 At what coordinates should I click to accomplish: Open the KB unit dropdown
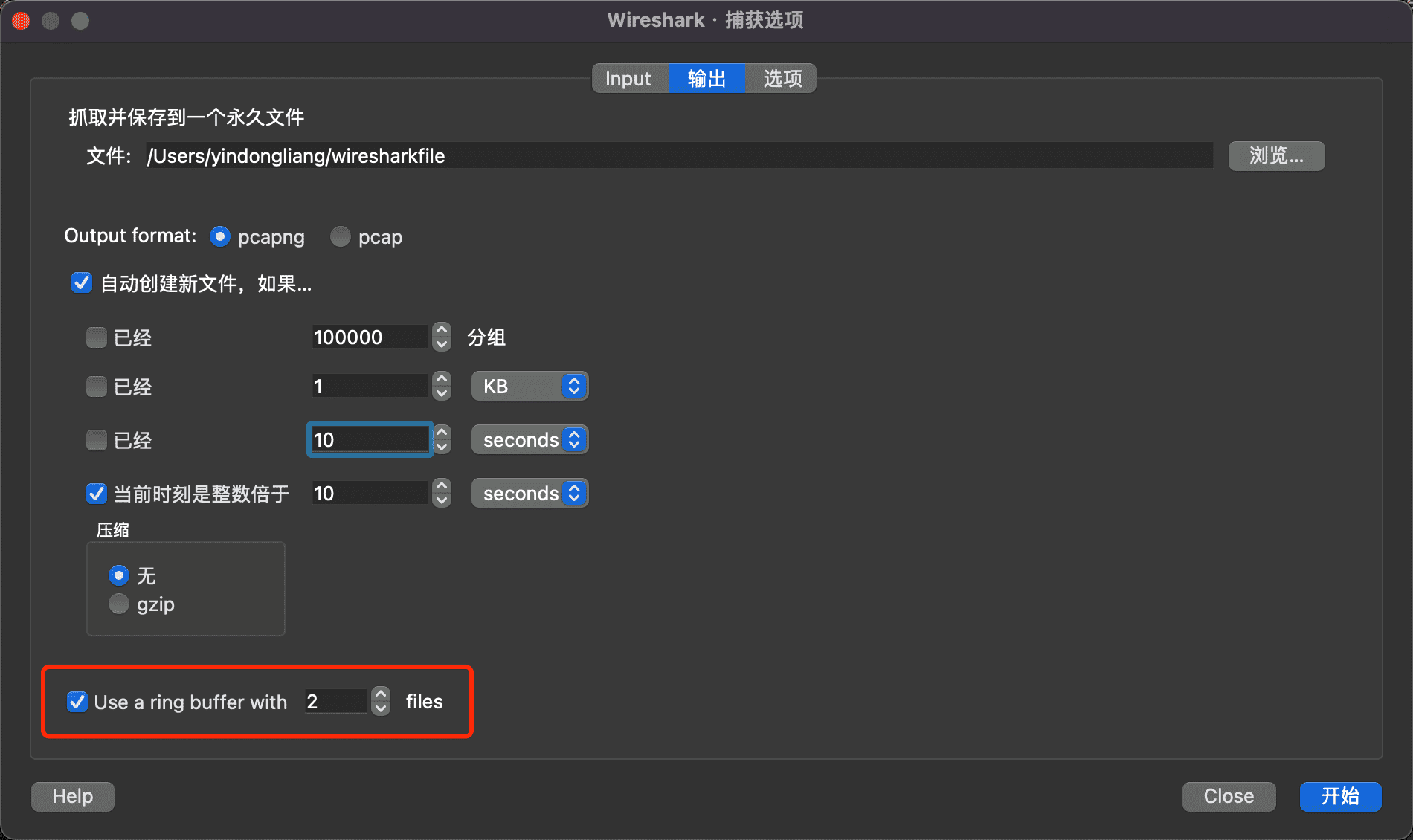point(530,387)
